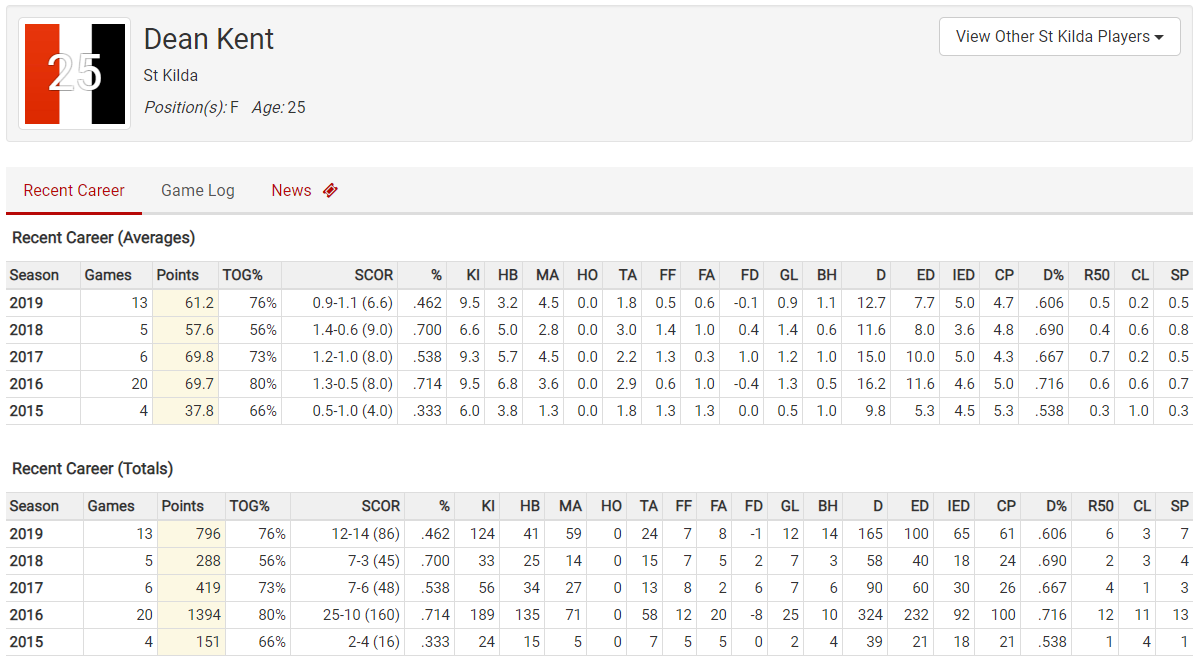Select 2015 row in Averages table
Image resolution: width=1198 pixels, height=661 pixels.
click(27, 411)
